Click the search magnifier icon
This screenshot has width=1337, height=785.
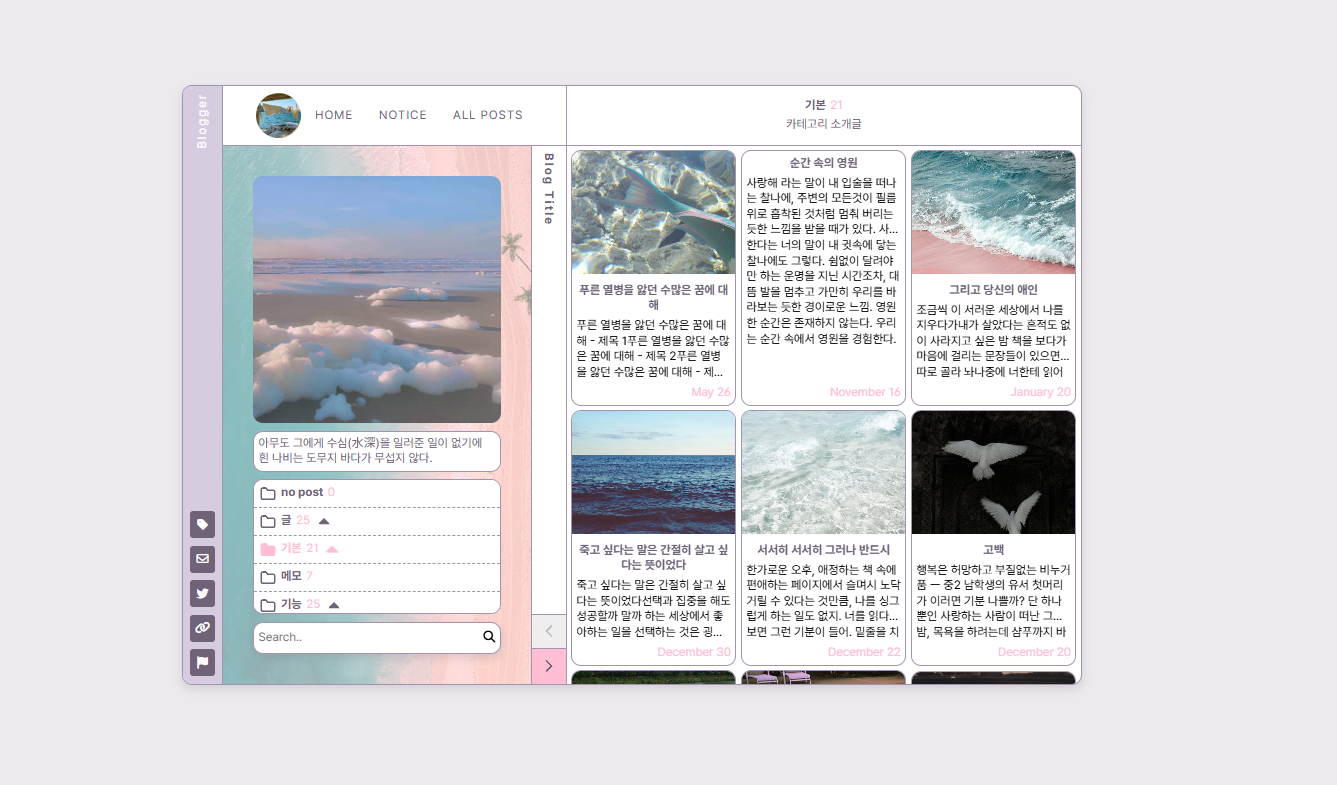pos(489,637)
